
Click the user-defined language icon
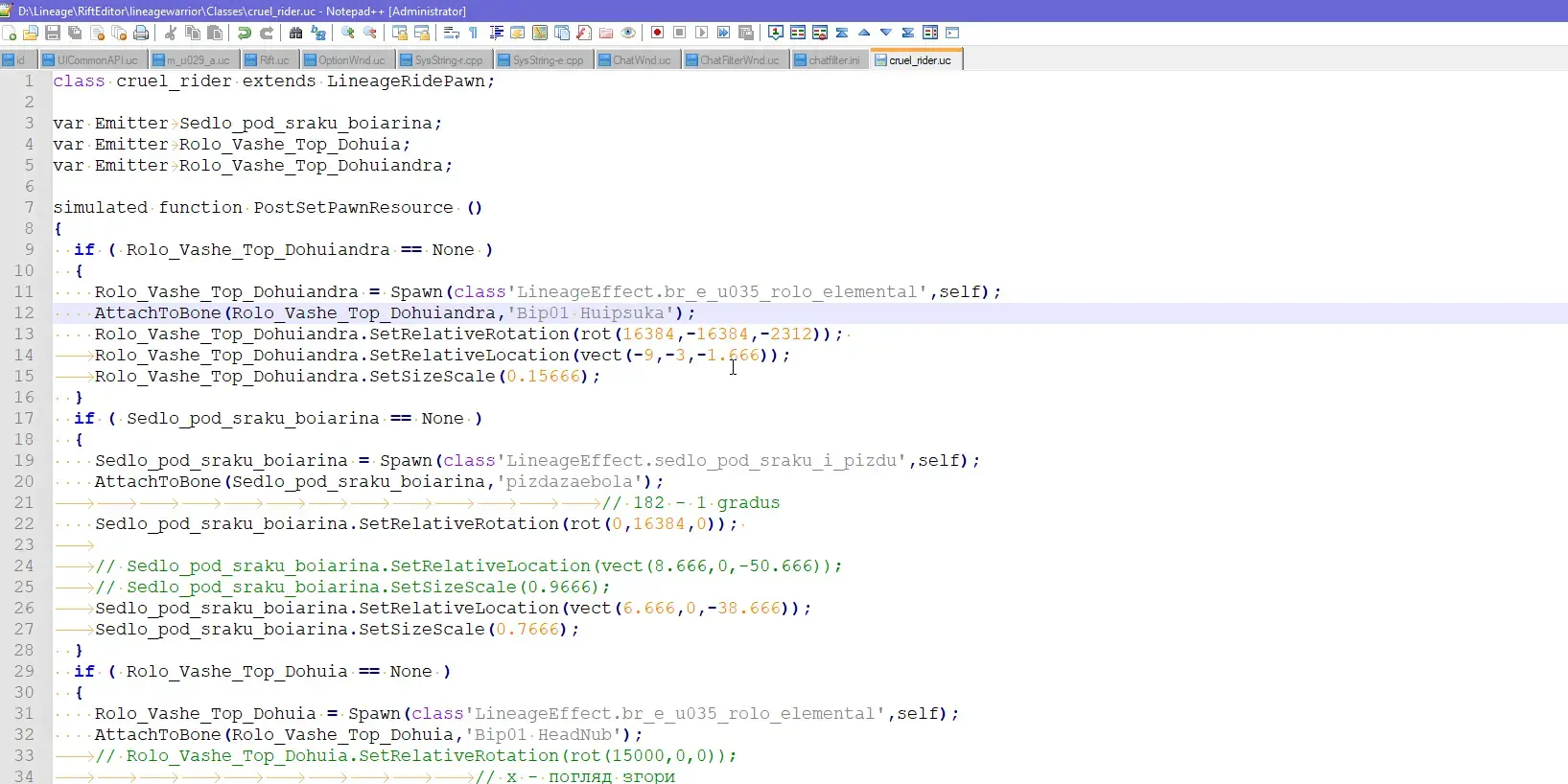click(518, 33)
